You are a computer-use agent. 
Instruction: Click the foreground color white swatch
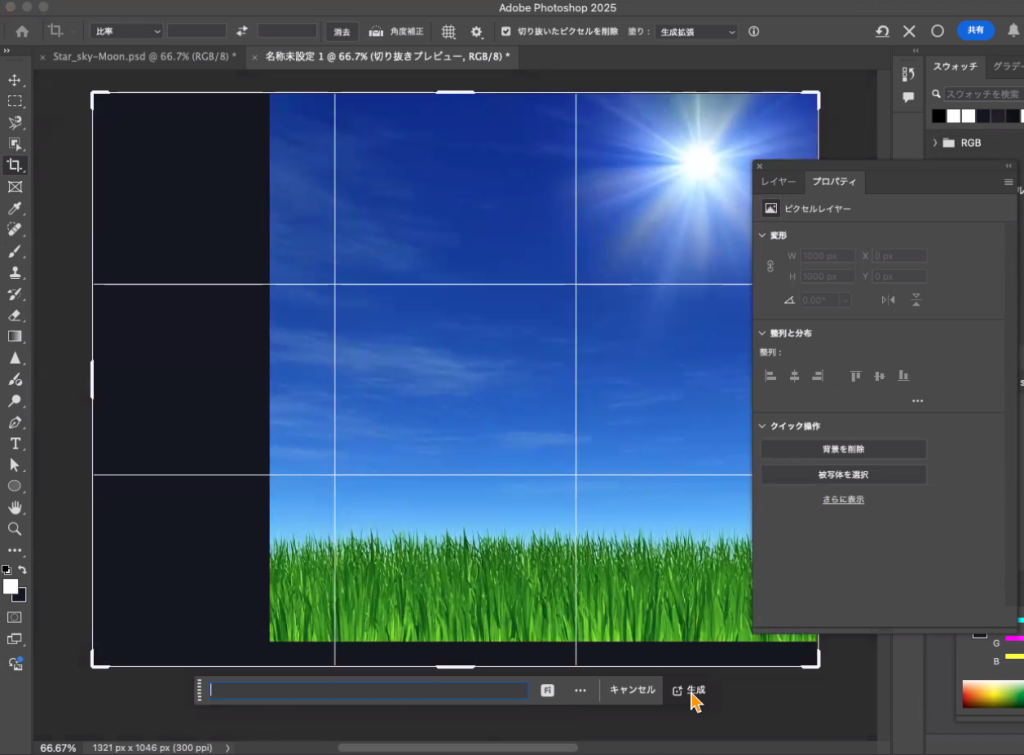point(10,586)
